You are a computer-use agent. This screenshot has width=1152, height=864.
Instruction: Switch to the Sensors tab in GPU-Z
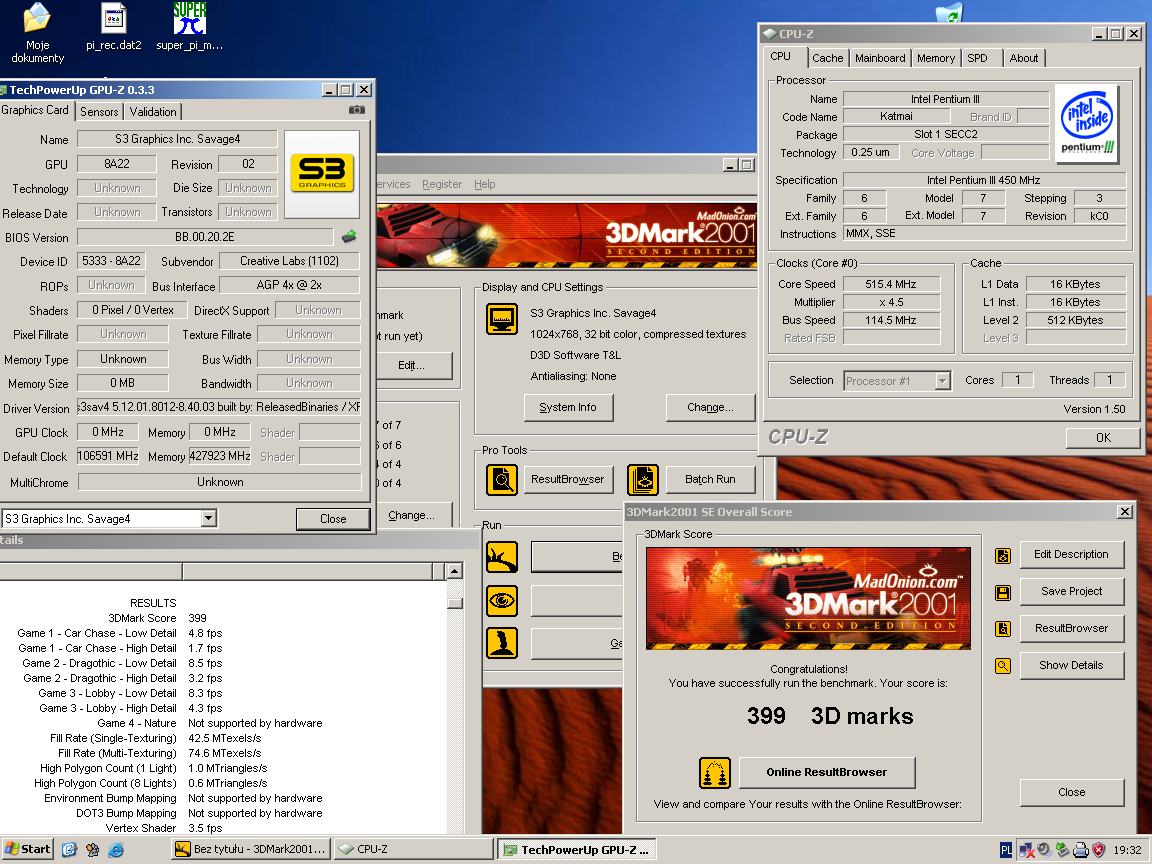click(99, 112)
